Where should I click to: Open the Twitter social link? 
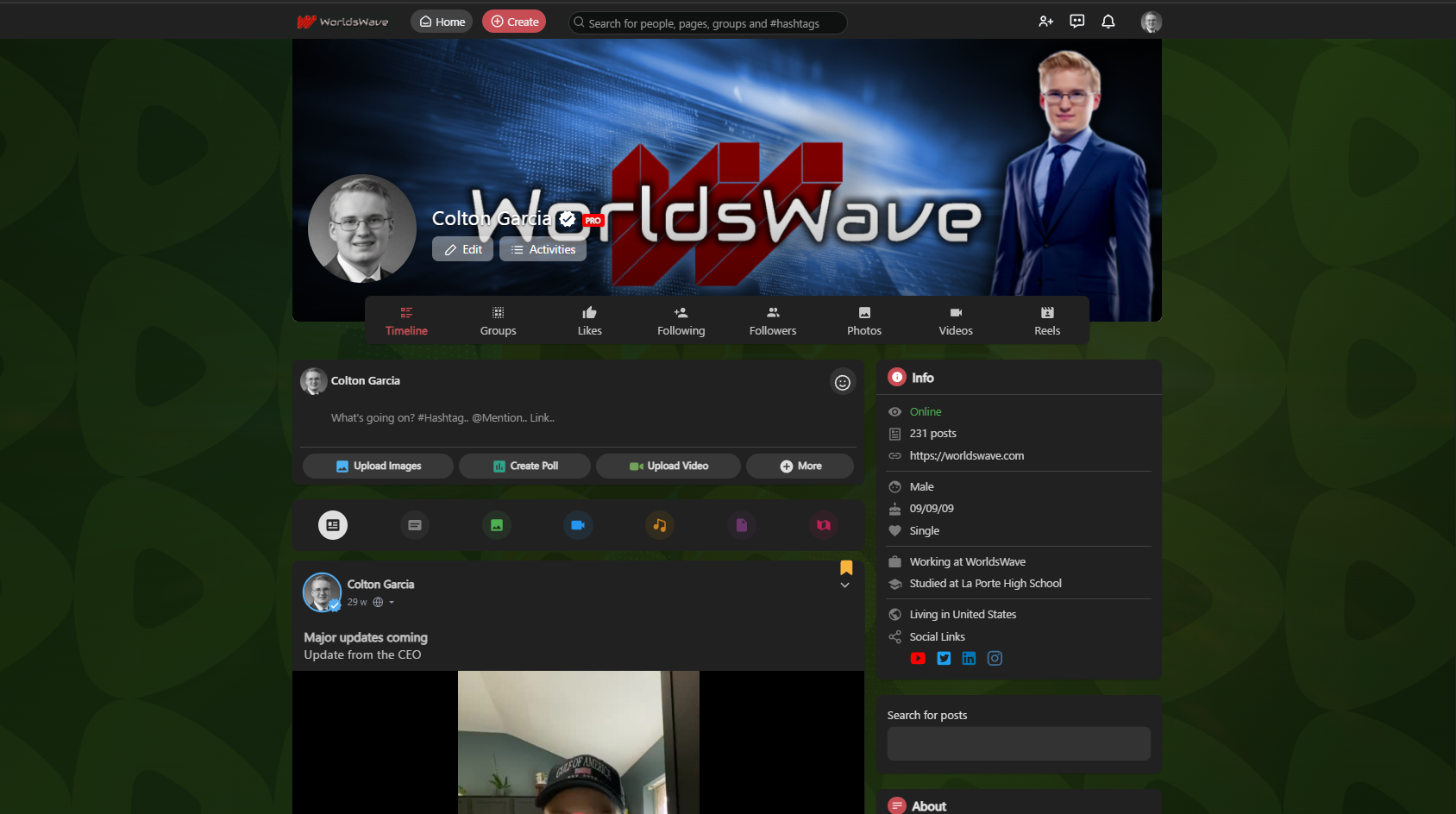coord(944,659)
